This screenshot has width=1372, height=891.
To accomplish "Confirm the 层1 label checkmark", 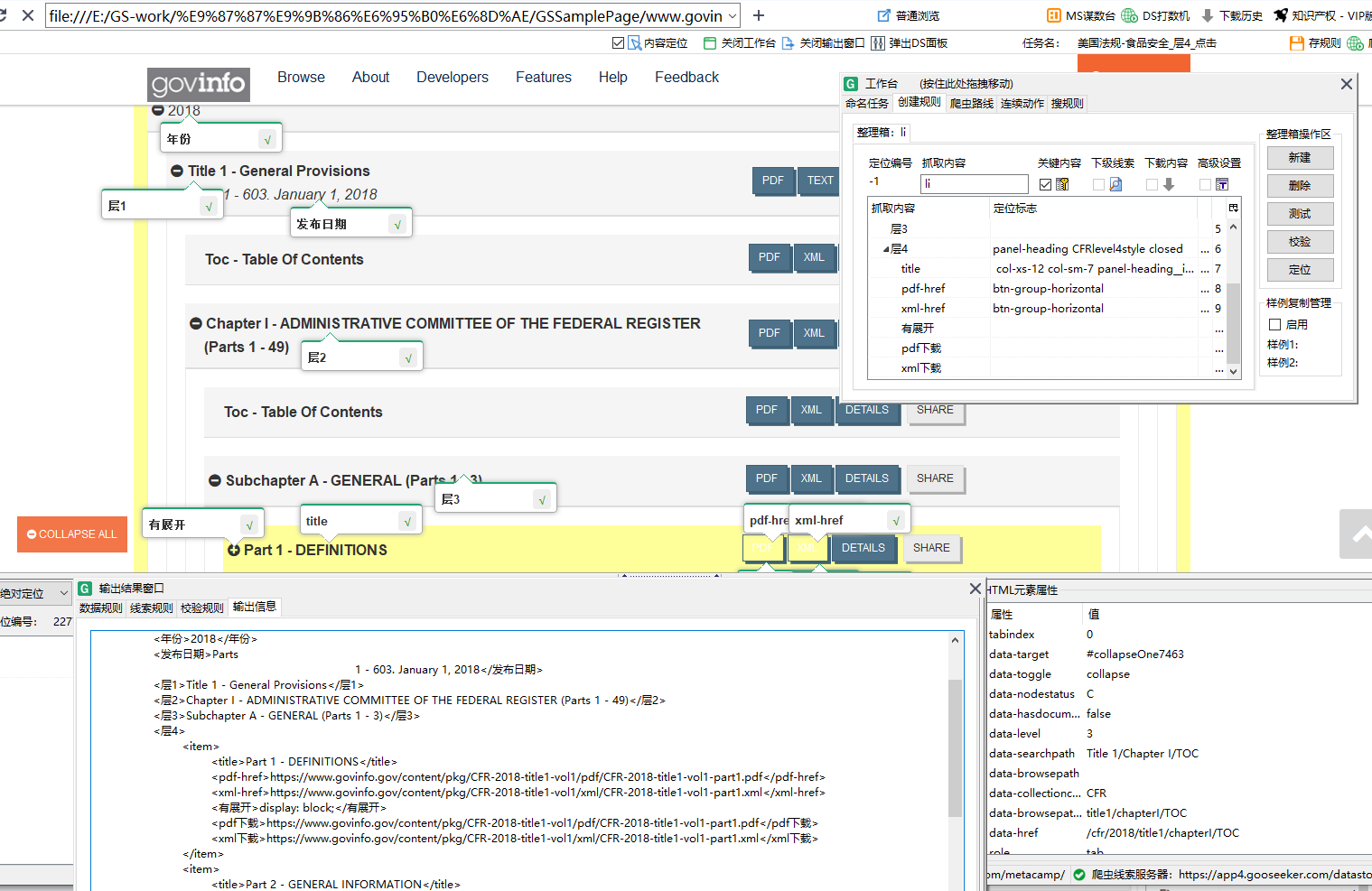I will click(x=209, y=206).
